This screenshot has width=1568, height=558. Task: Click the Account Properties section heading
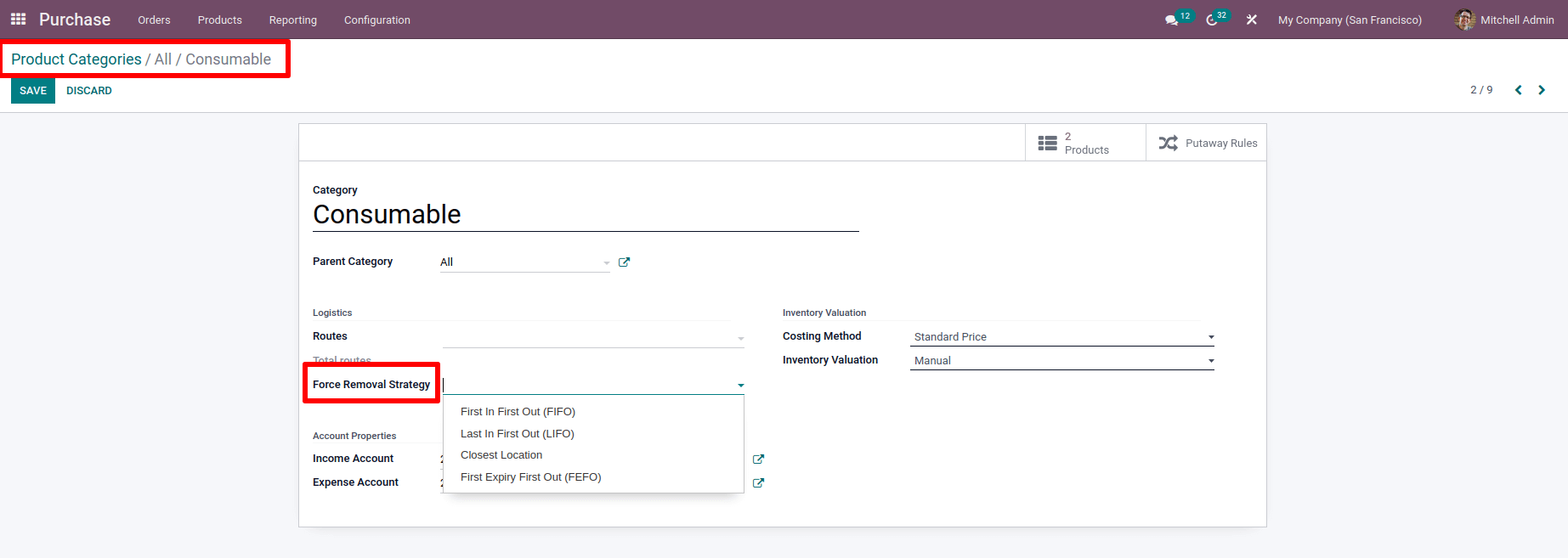point(354,436)
